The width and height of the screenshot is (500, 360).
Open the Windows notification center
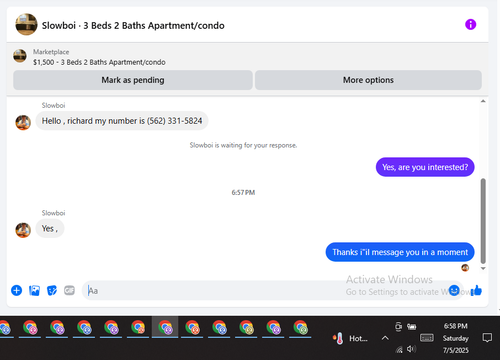coord(487,338)
